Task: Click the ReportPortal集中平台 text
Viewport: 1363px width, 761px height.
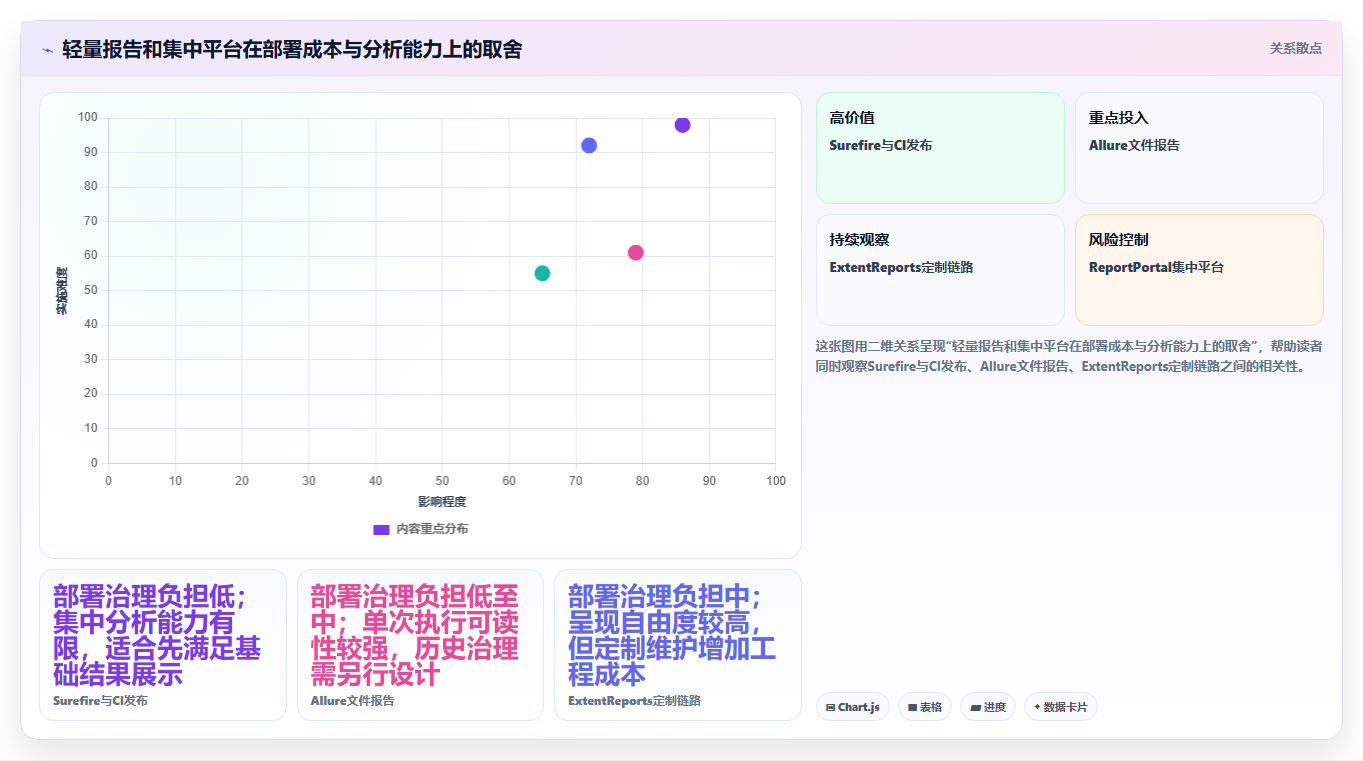Action: pyautogui.click(x=1156, y=267)
